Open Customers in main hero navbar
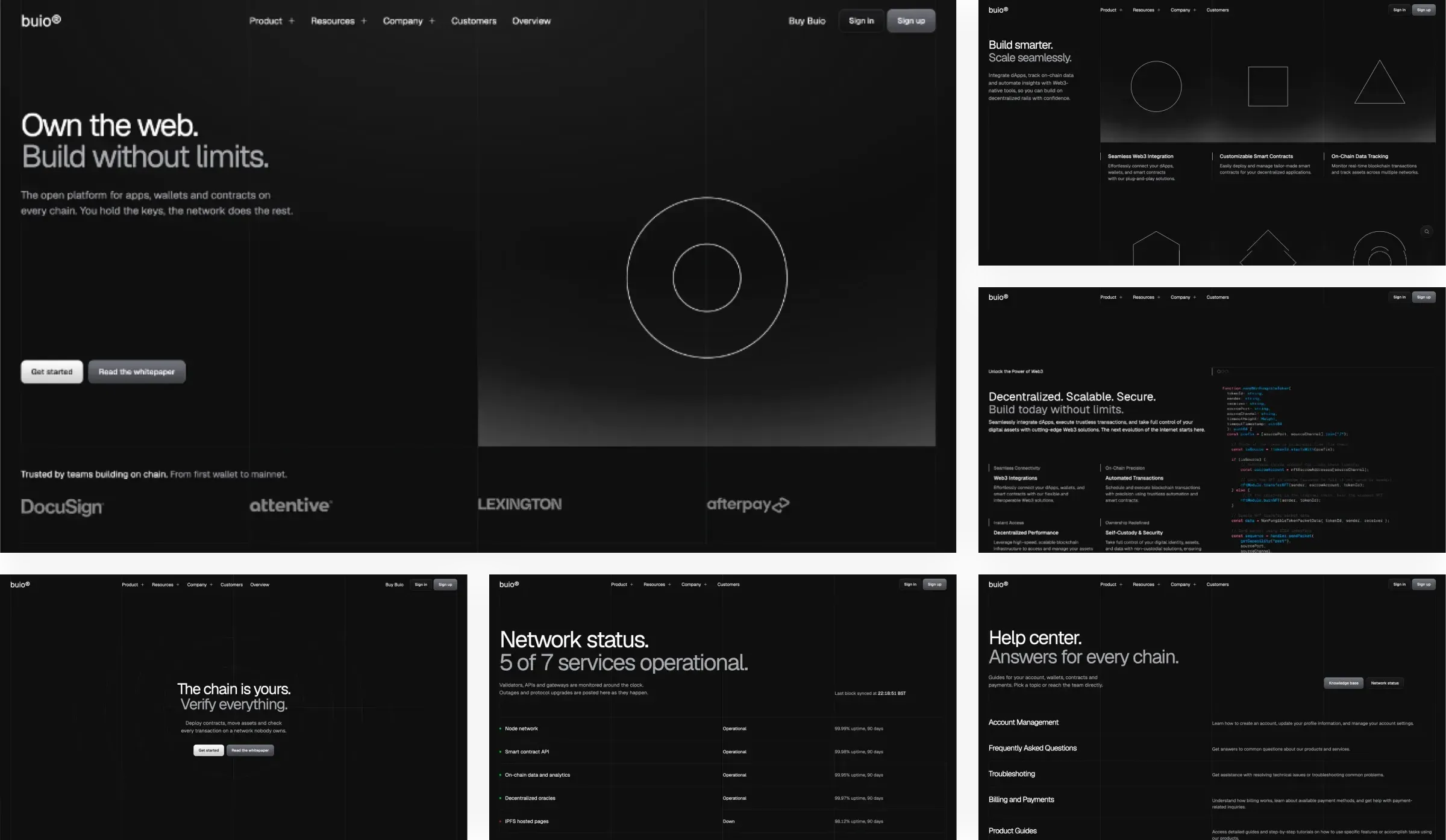 pos(474,21)
